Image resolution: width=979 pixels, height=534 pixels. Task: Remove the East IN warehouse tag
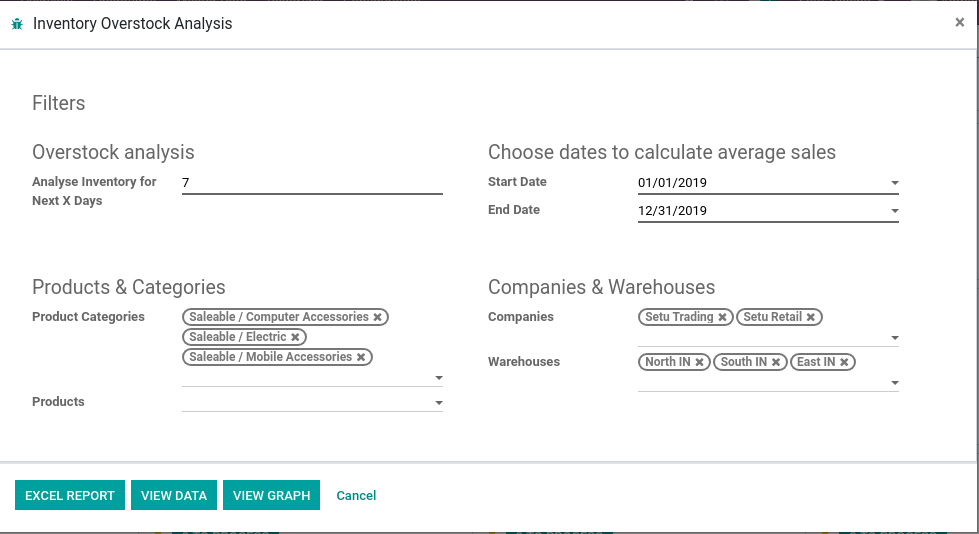point(844,362)
